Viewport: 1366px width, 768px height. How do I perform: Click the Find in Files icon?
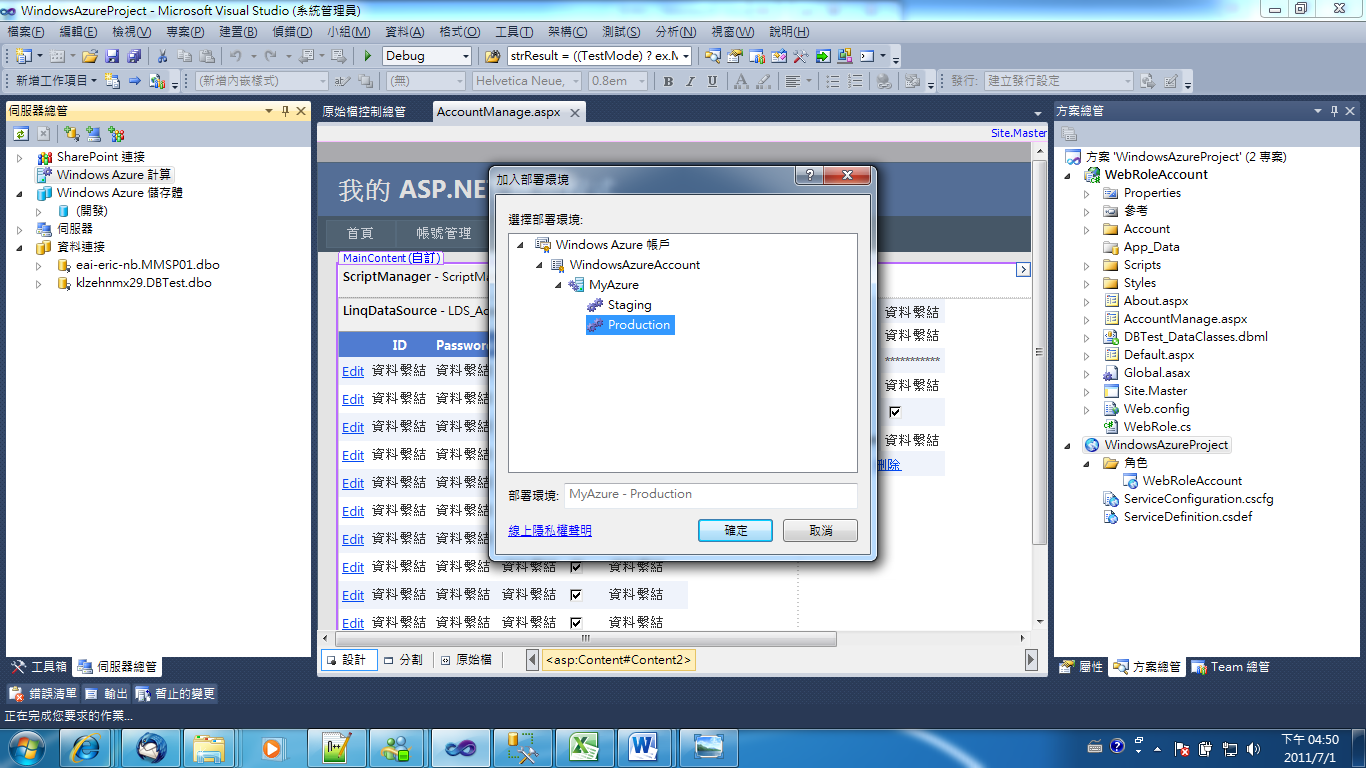coord(492,56)
